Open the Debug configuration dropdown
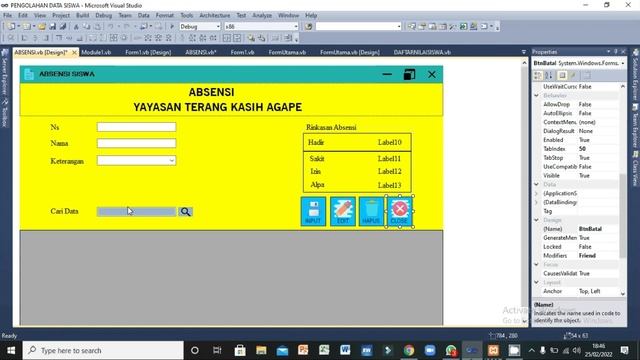 click(218, 27)
